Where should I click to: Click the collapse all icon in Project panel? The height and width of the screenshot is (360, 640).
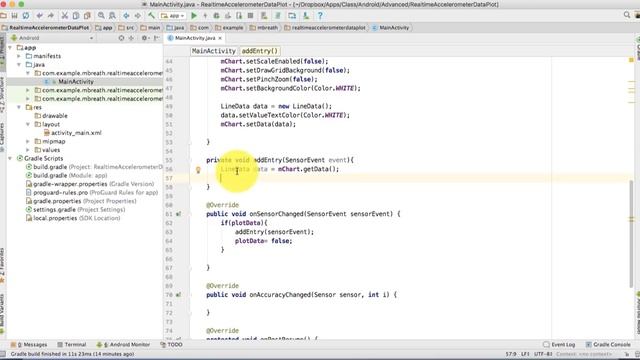point(131,38)
